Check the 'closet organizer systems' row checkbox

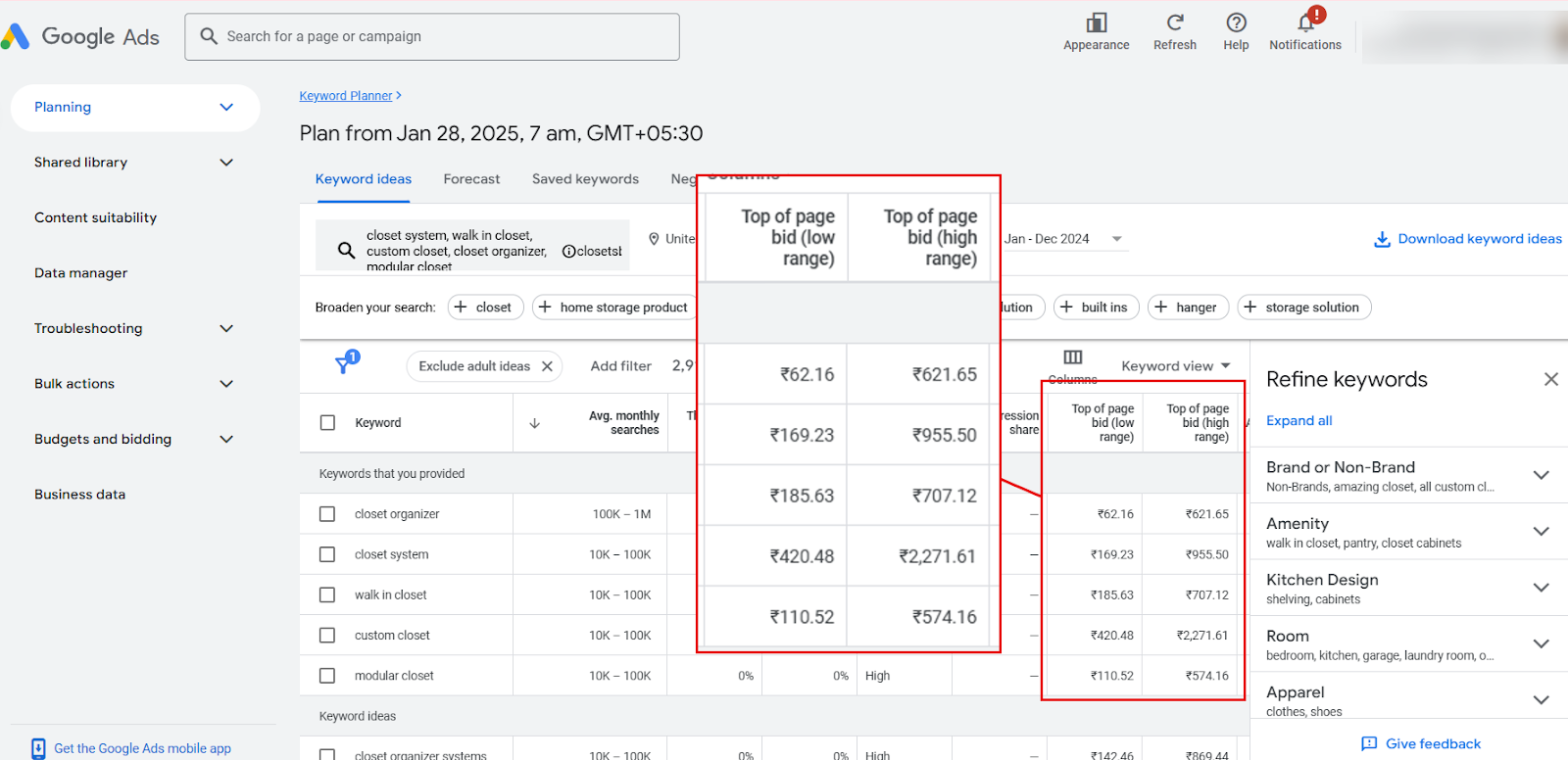(327, 754)
